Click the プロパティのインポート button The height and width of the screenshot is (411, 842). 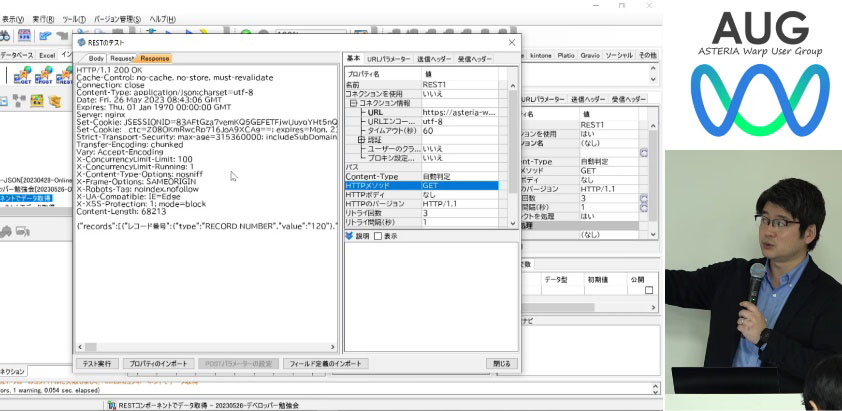pos(158,364)
